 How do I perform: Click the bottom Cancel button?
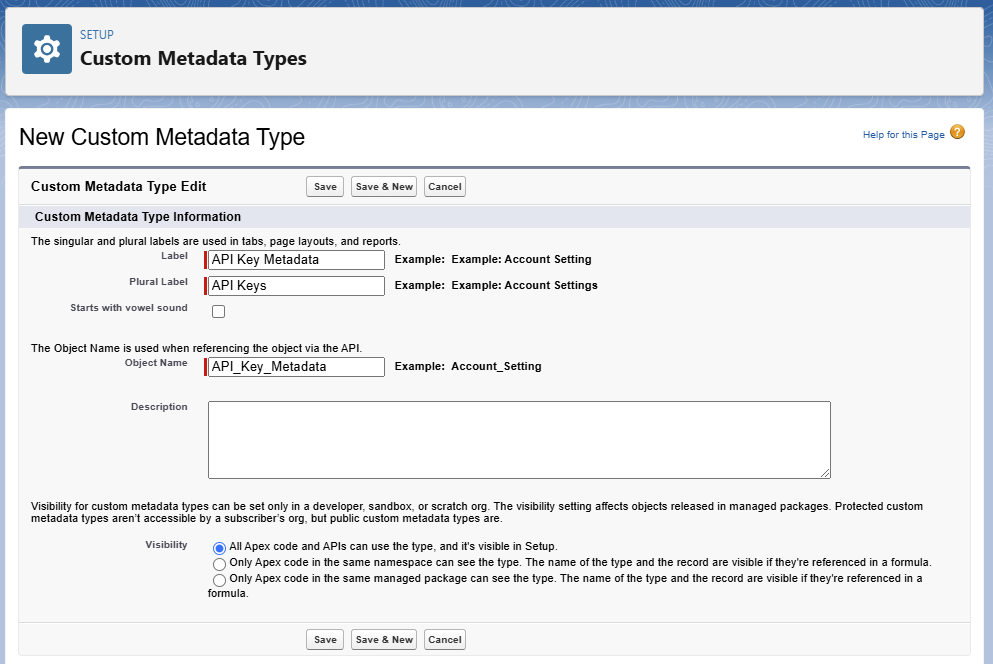(445, 639)
